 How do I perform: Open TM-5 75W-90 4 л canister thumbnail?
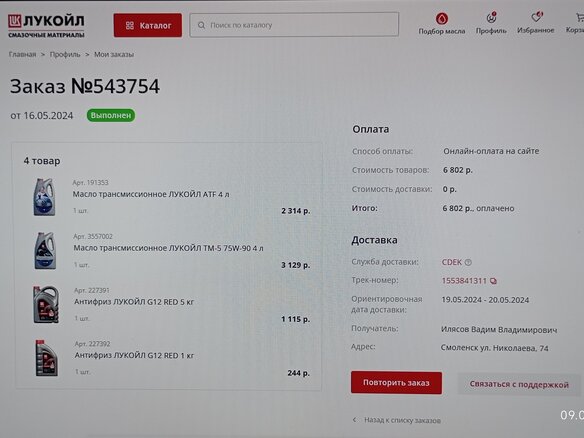click(45, 251)
